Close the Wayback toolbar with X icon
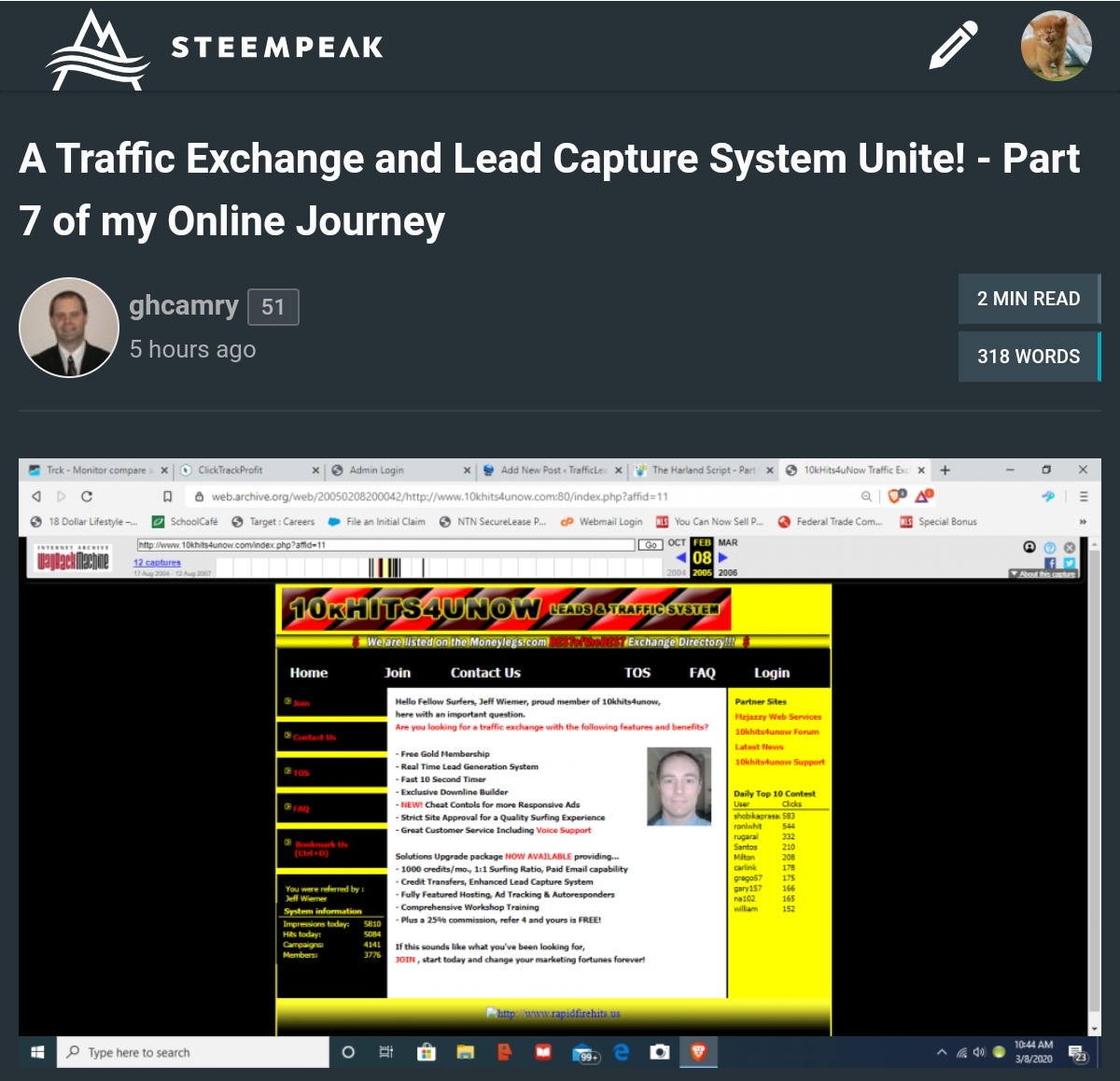This screenshot has height=1081, width=1120. coord(1069,548)
